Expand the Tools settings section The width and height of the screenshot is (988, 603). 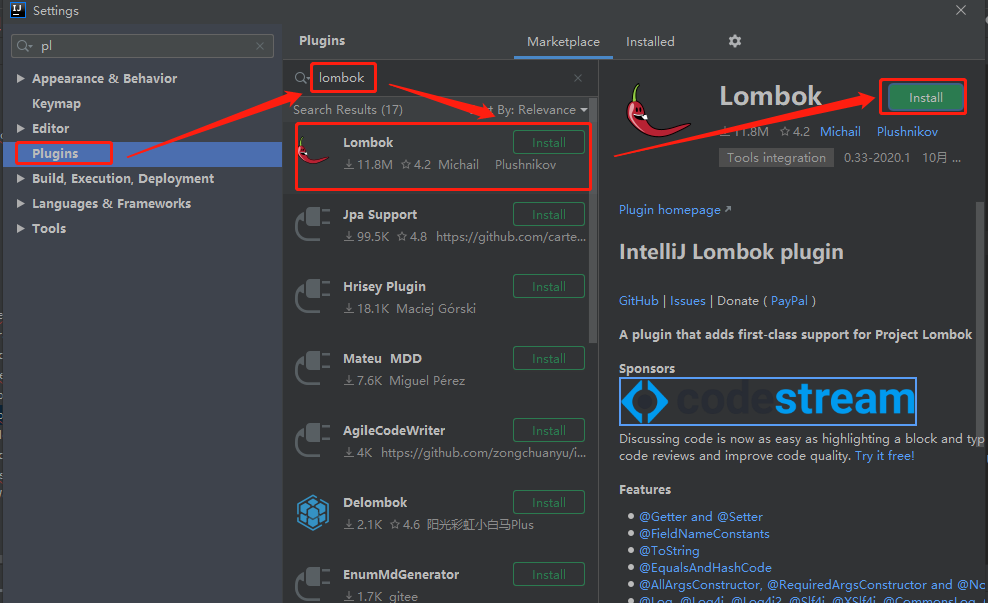tap(20, 228)
